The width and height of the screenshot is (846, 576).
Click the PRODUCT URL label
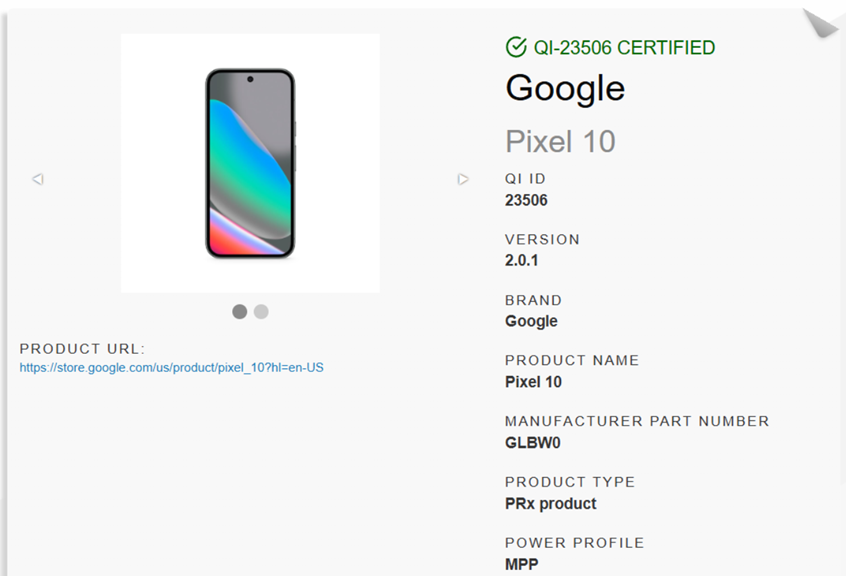pyautogui.click(x=82, y=348)
